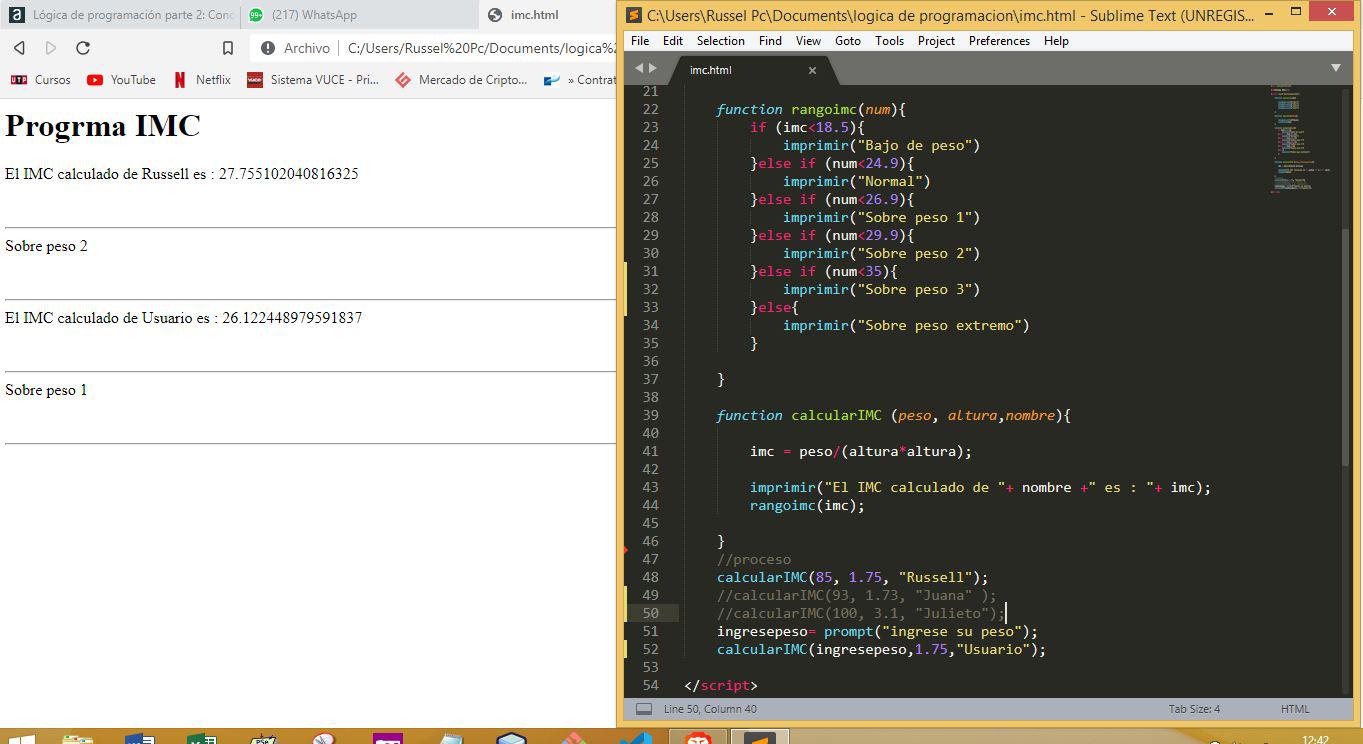The width and height of the screenshot is (1363, 744).
Task: Click the Usuario IMC result text
Action: pos(184,318)
